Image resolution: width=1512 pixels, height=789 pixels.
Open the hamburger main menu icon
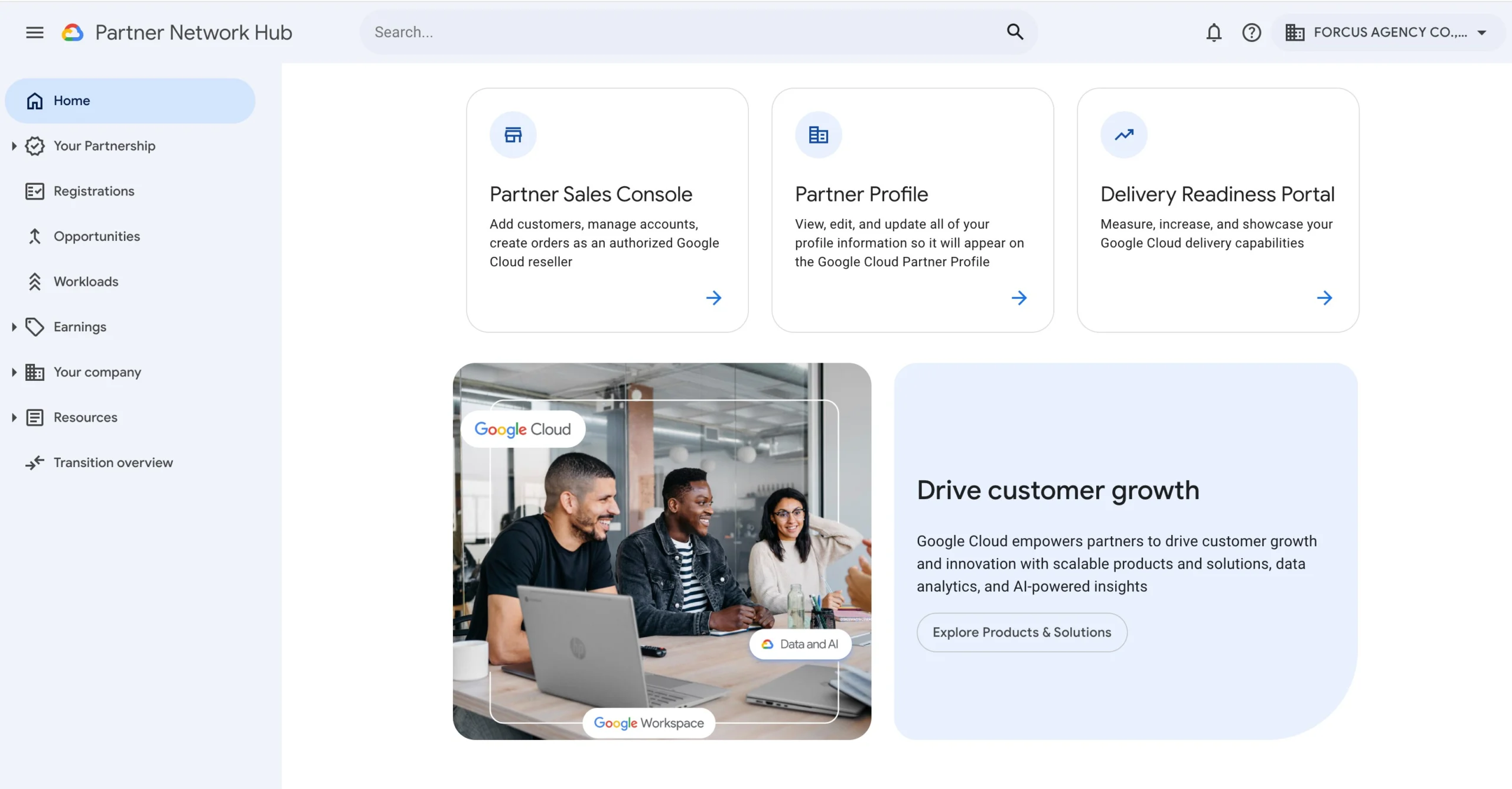pos(35,32)
